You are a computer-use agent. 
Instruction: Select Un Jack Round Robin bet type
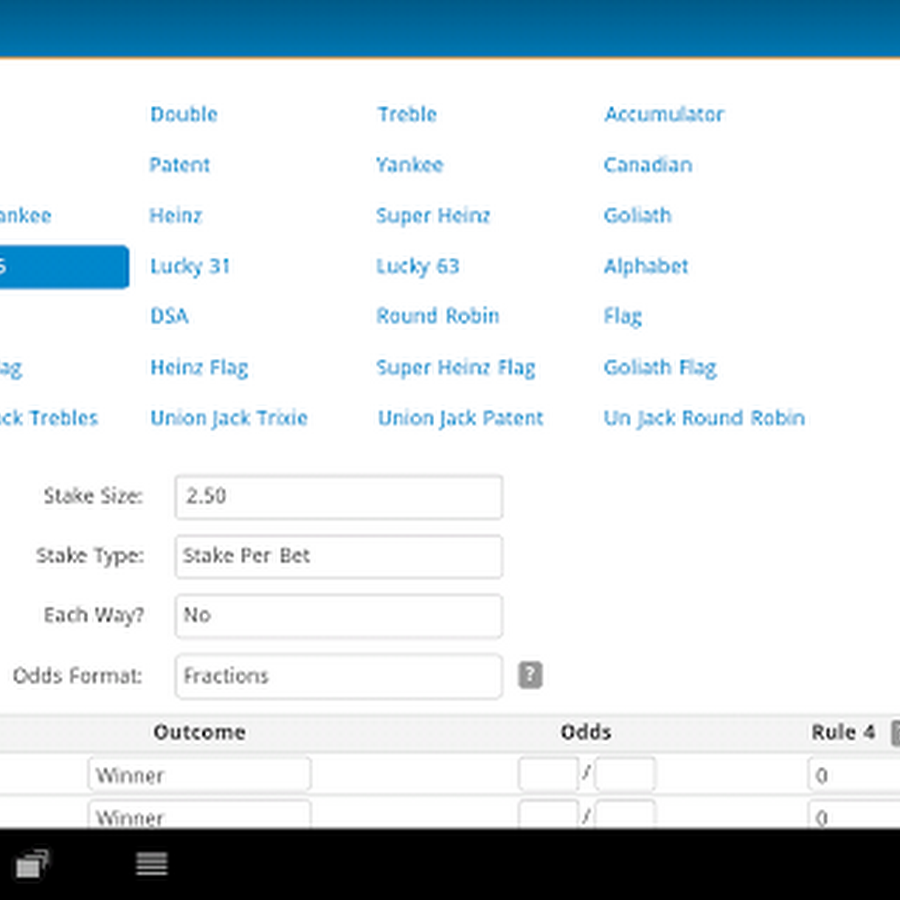pyautogui.click(x=704, y=418)
